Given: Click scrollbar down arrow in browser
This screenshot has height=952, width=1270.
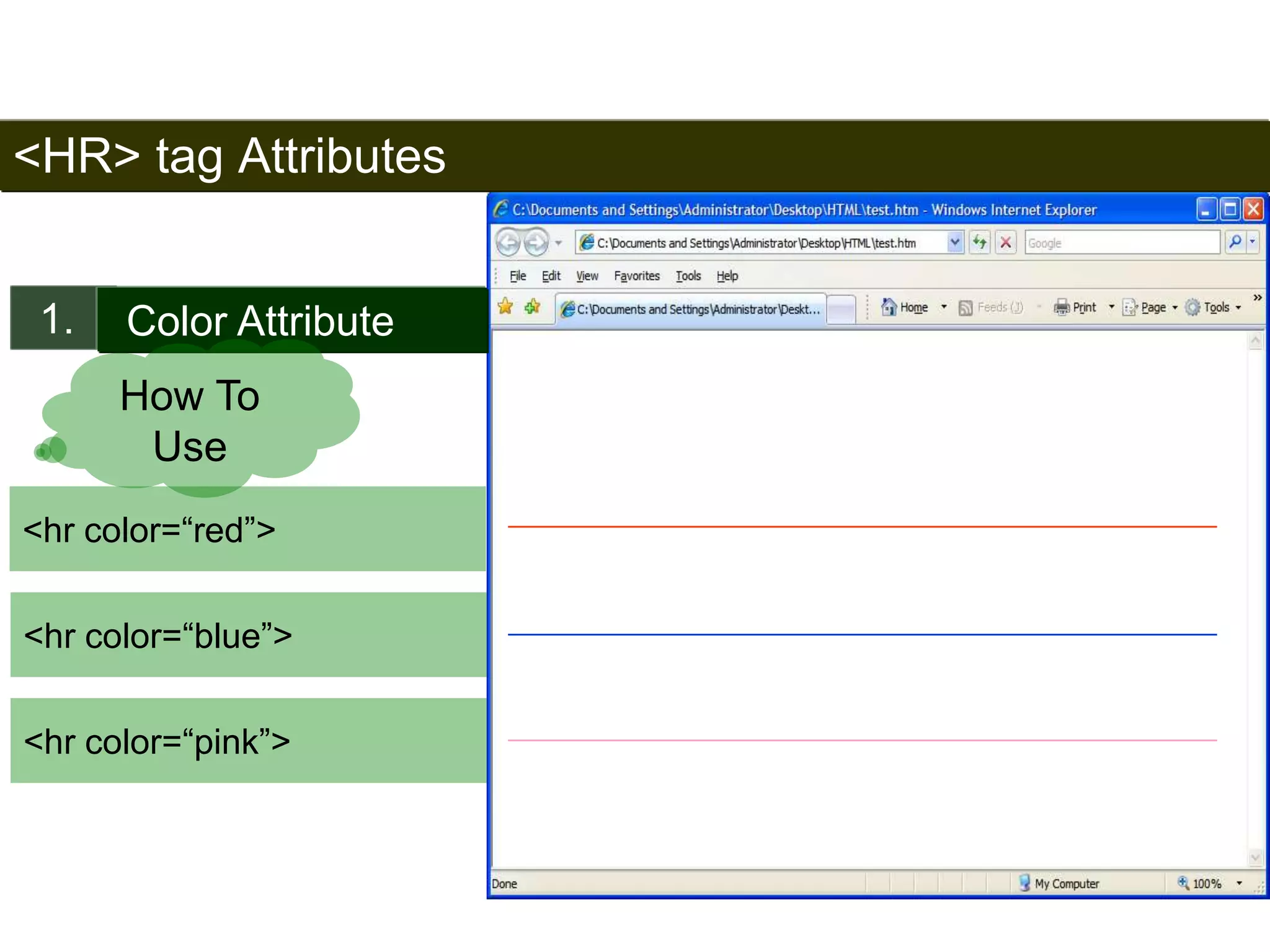Looking at the screenshot, I should 1255,857.
